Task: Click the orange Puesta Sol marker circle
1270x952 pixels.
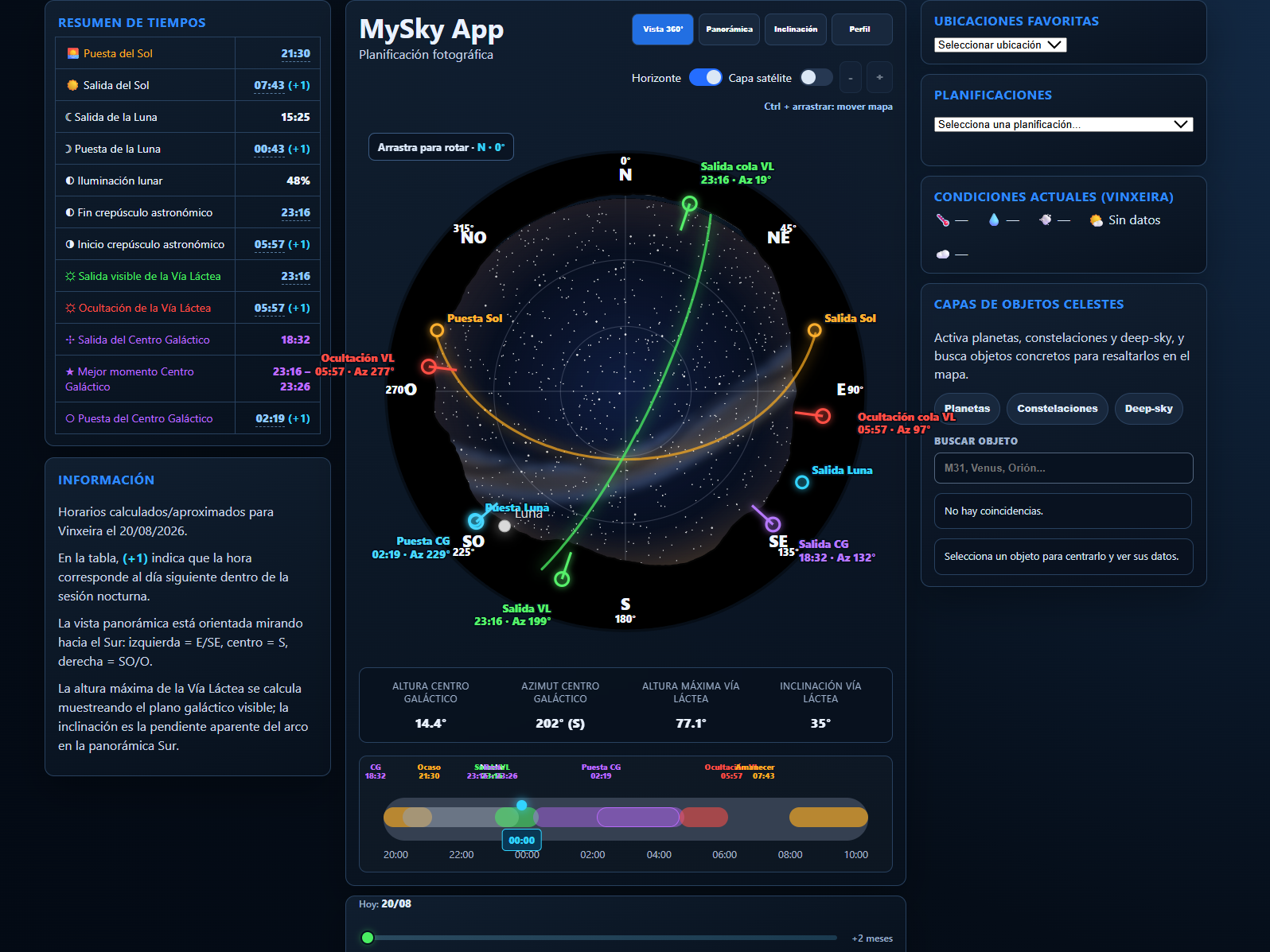Action: [437, 330]
